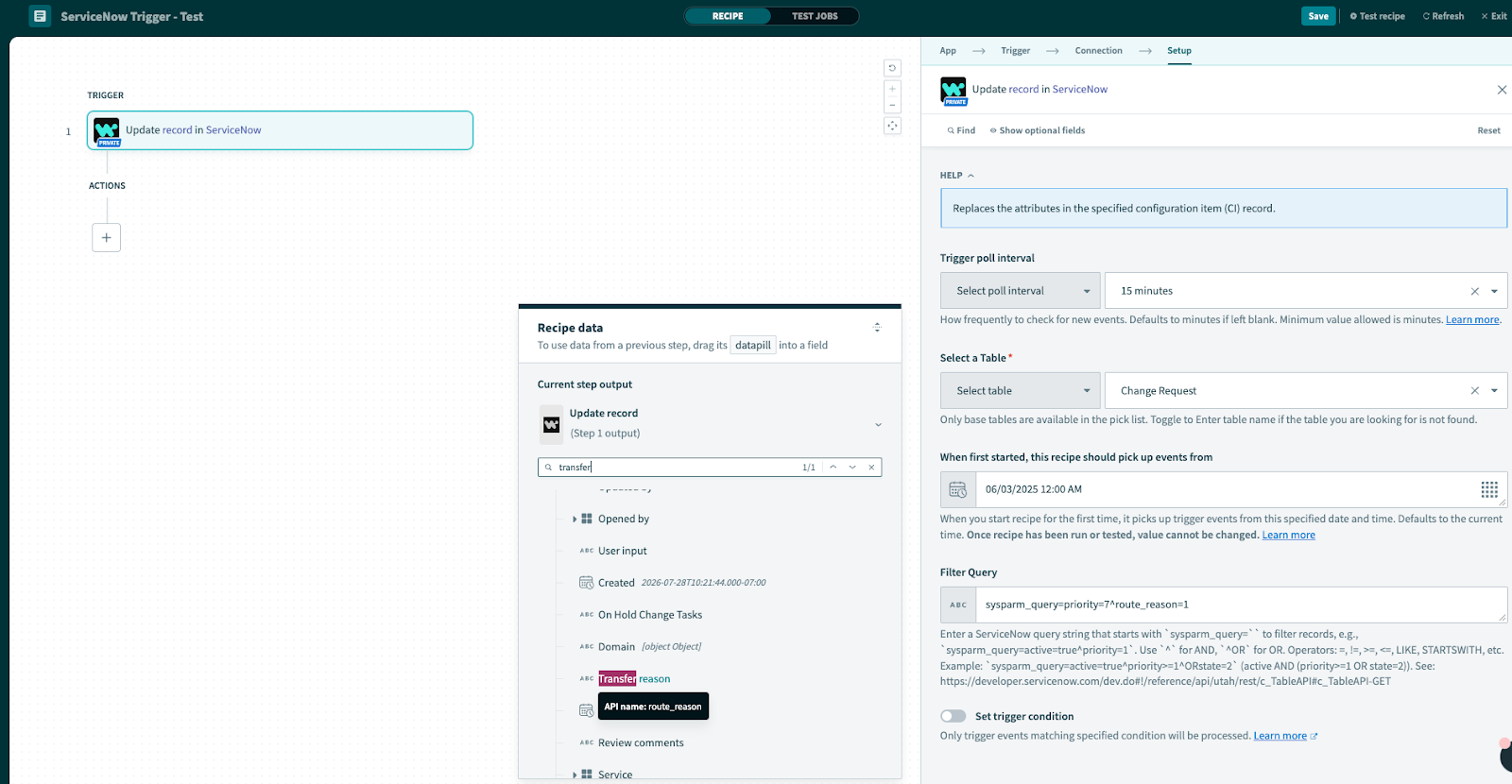The height and width of the screenshot is (784, 1512).
Task: Click the ServiceNow connector icon in setup panel
Action: (x=954, y=91)
